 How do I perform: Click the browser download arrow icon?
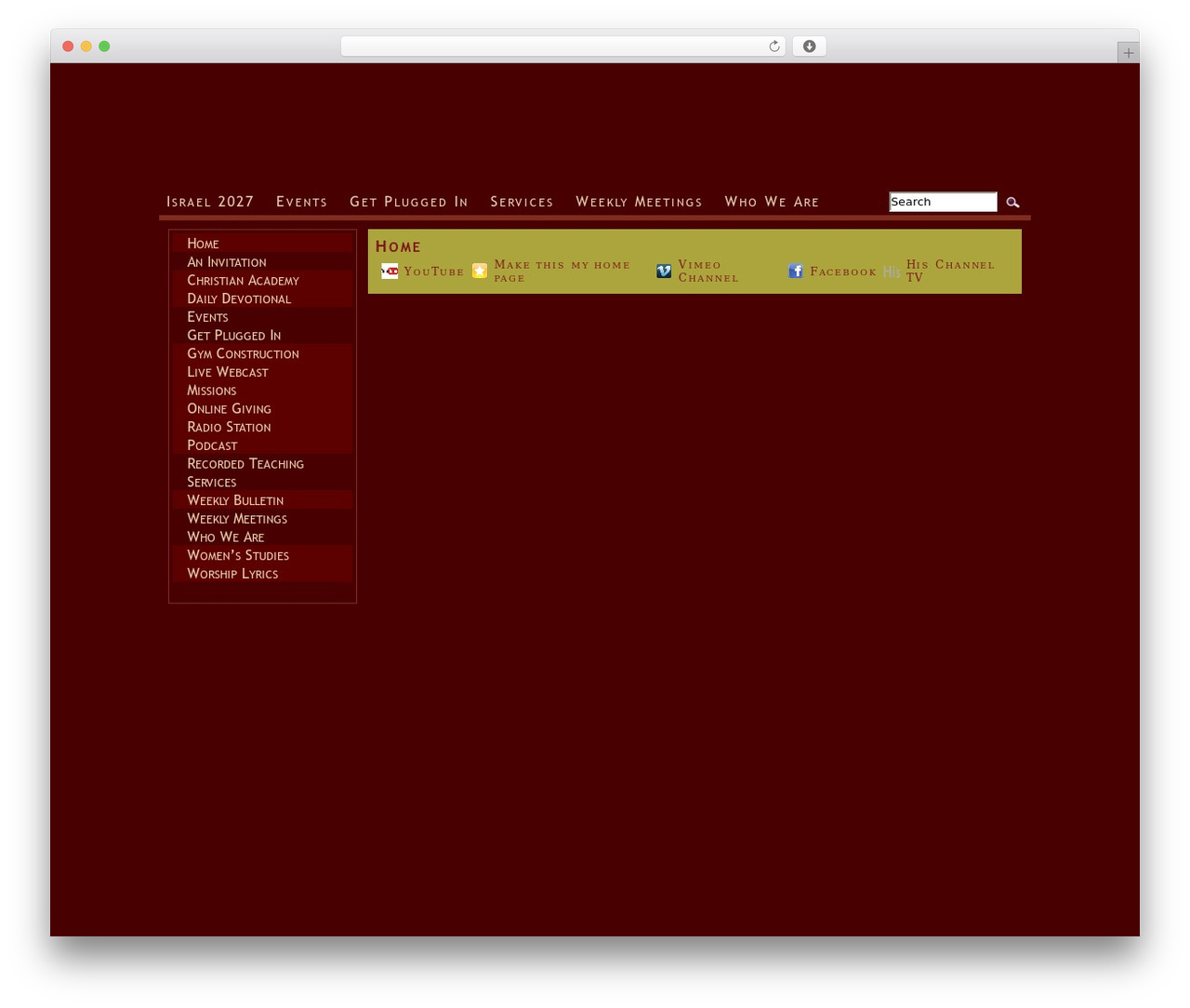click(809, 46)
